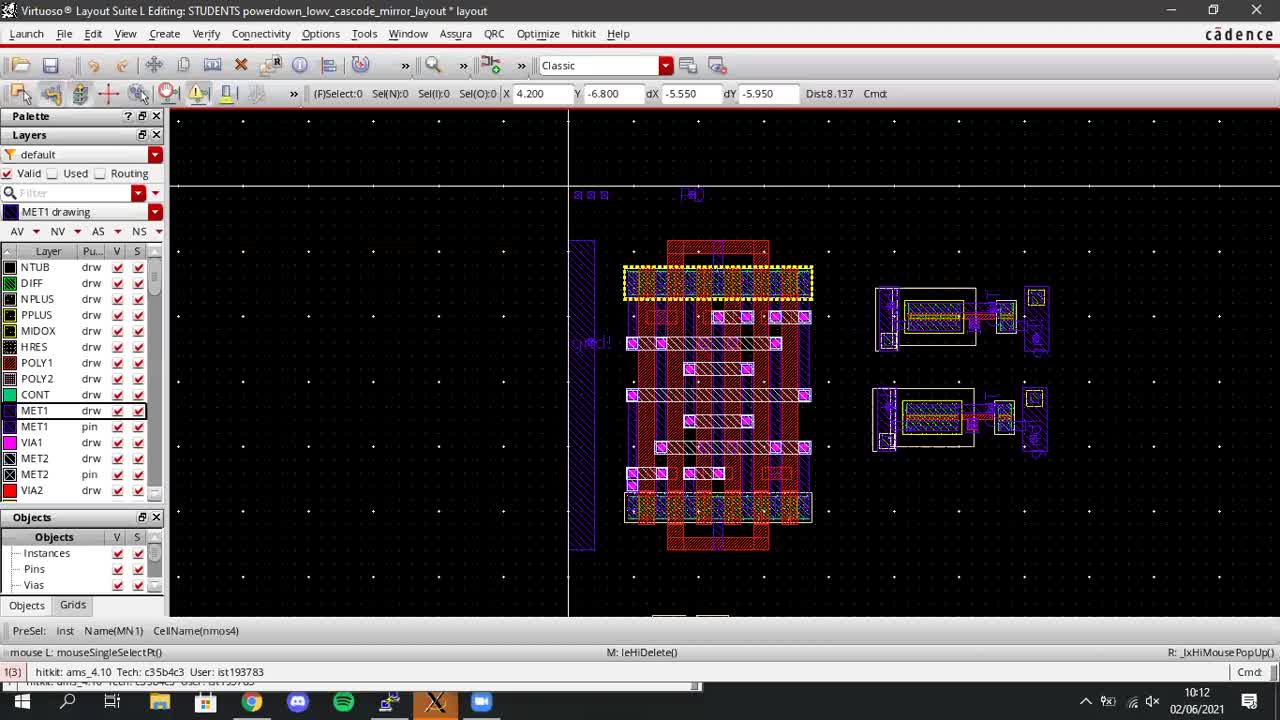The image size is (1280, 720).
Task: Click the Open folder toolbar icon
Action: (x=21, y=65)
